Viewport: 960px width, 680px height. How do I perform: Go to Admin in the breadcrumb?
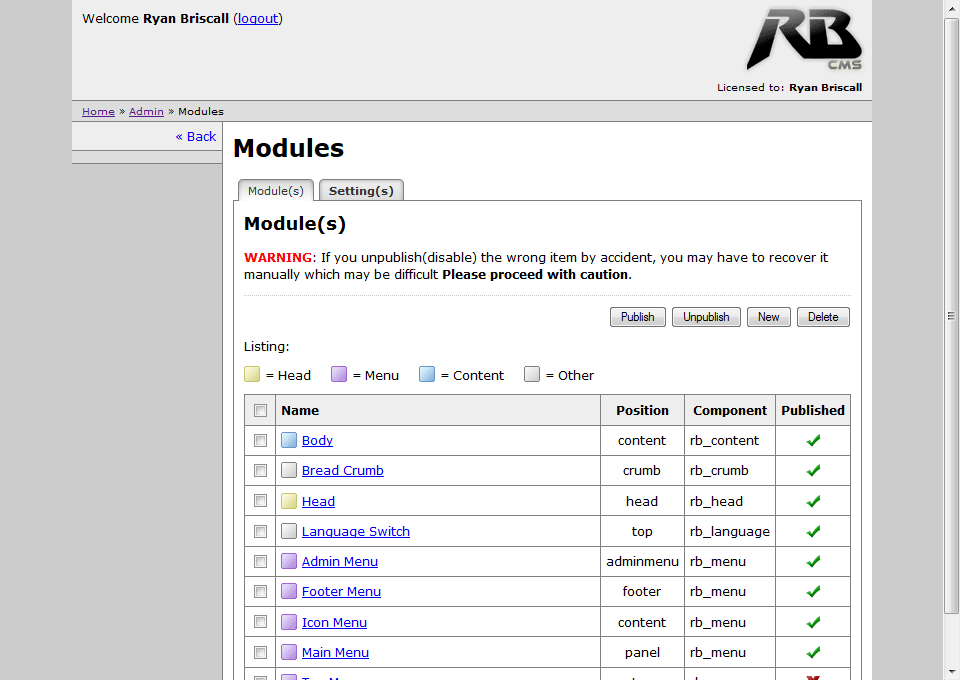(x=146, y=111)
